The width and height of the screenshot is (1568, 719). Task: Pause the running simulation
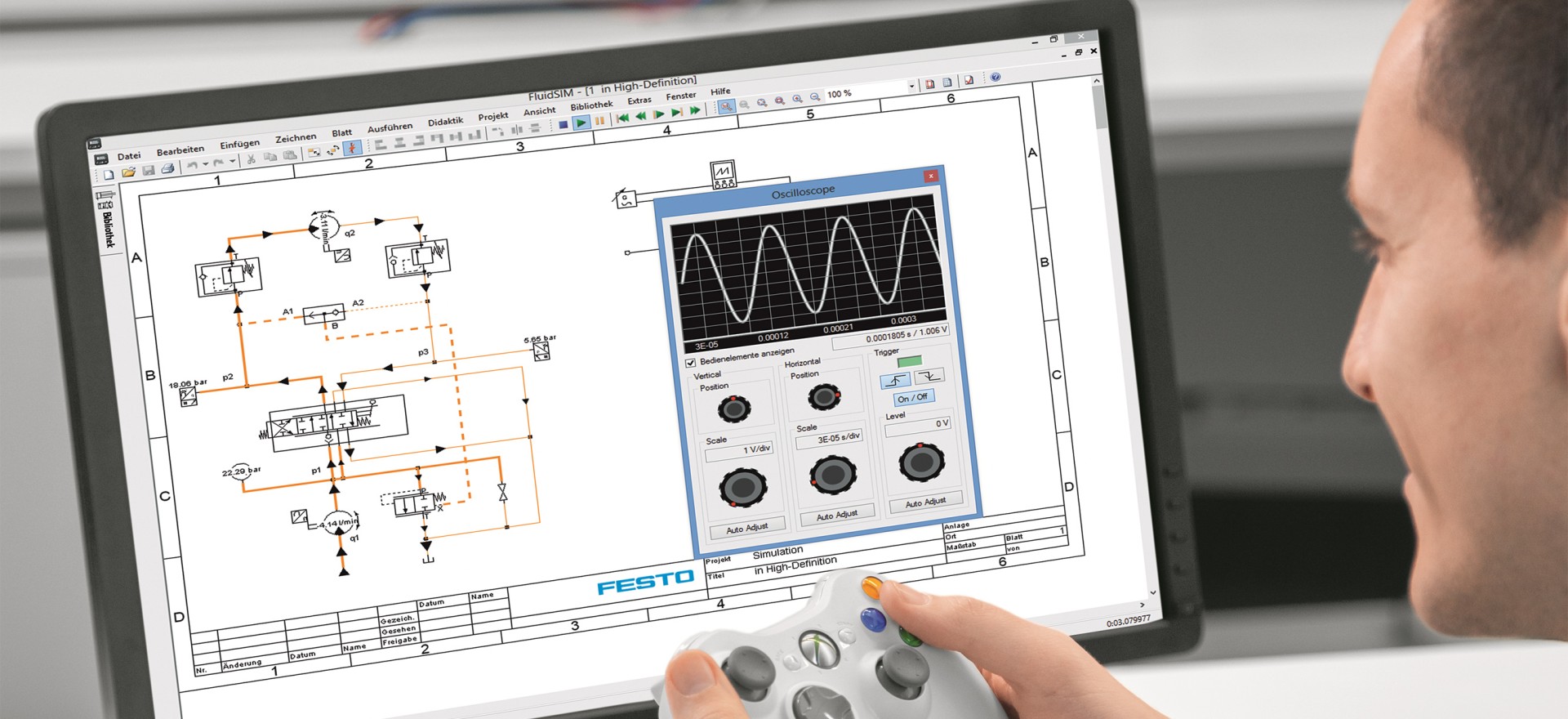click(599, 121)
